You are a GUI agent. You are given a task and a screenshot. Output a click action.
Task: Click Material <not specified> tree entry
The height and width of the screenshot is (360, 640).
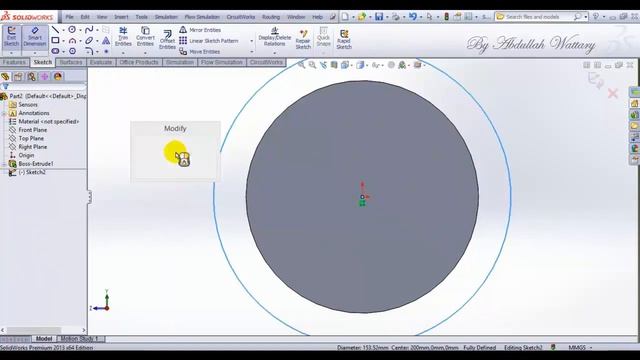(49, 121)
